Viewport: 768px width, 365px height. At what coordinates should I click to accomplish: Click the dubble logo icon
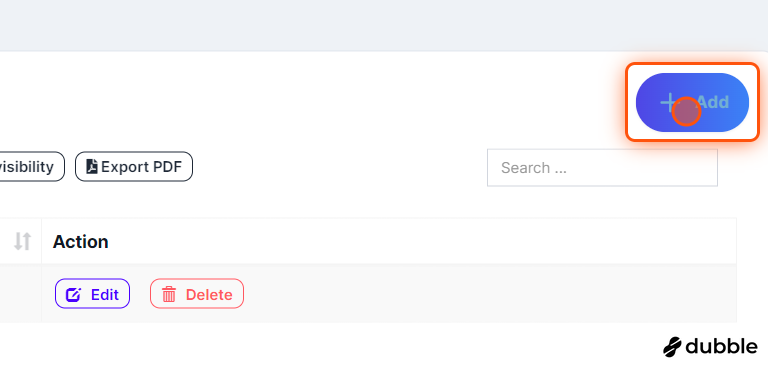[x=672, y=347]
